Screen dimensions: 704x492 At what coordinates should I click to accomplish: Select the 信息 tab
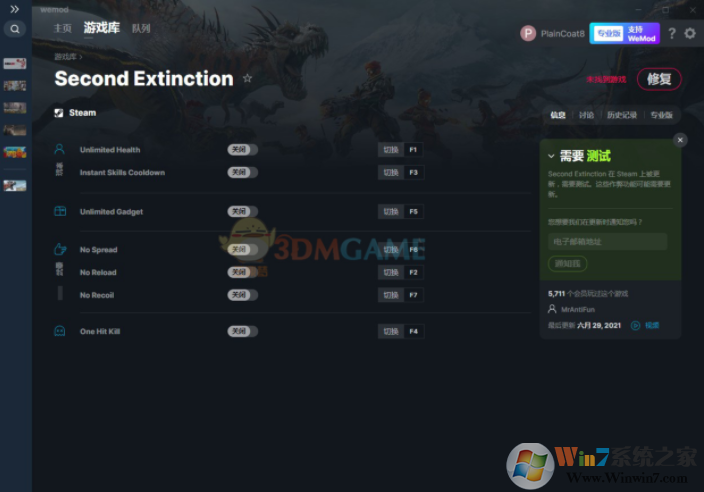pos(558,115)
